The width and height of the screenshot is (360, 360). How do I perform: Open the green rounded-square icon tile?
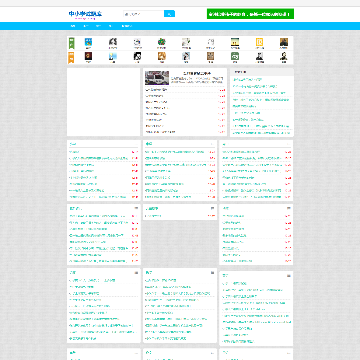(x=235, y=56)
